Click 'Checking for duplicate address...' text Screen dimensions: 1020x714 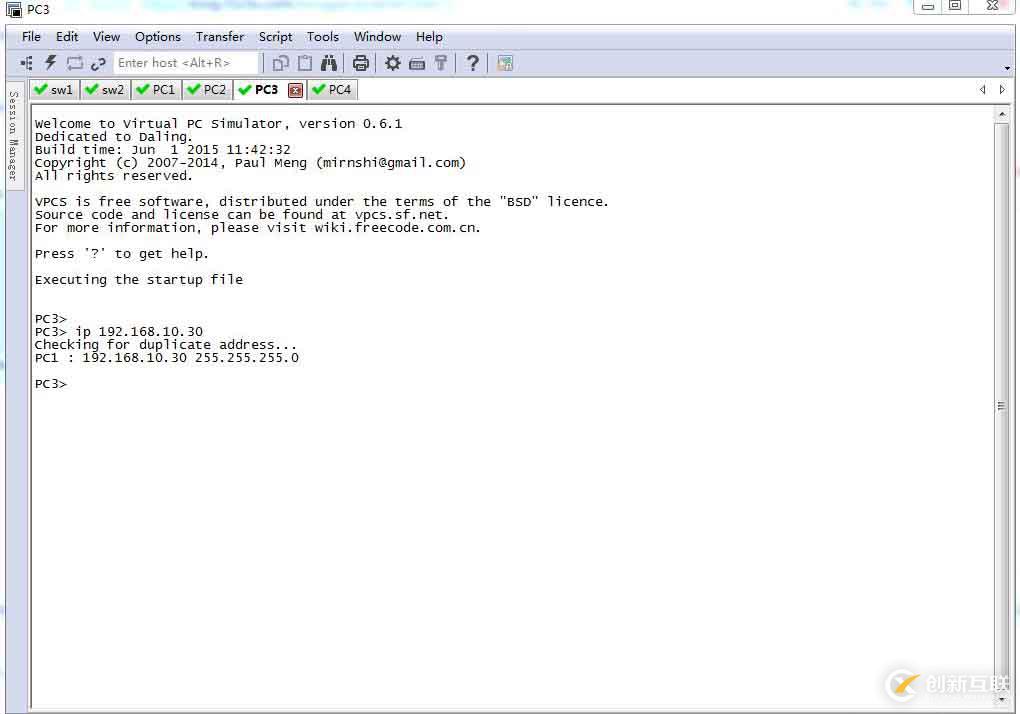(x=166, y=345)
